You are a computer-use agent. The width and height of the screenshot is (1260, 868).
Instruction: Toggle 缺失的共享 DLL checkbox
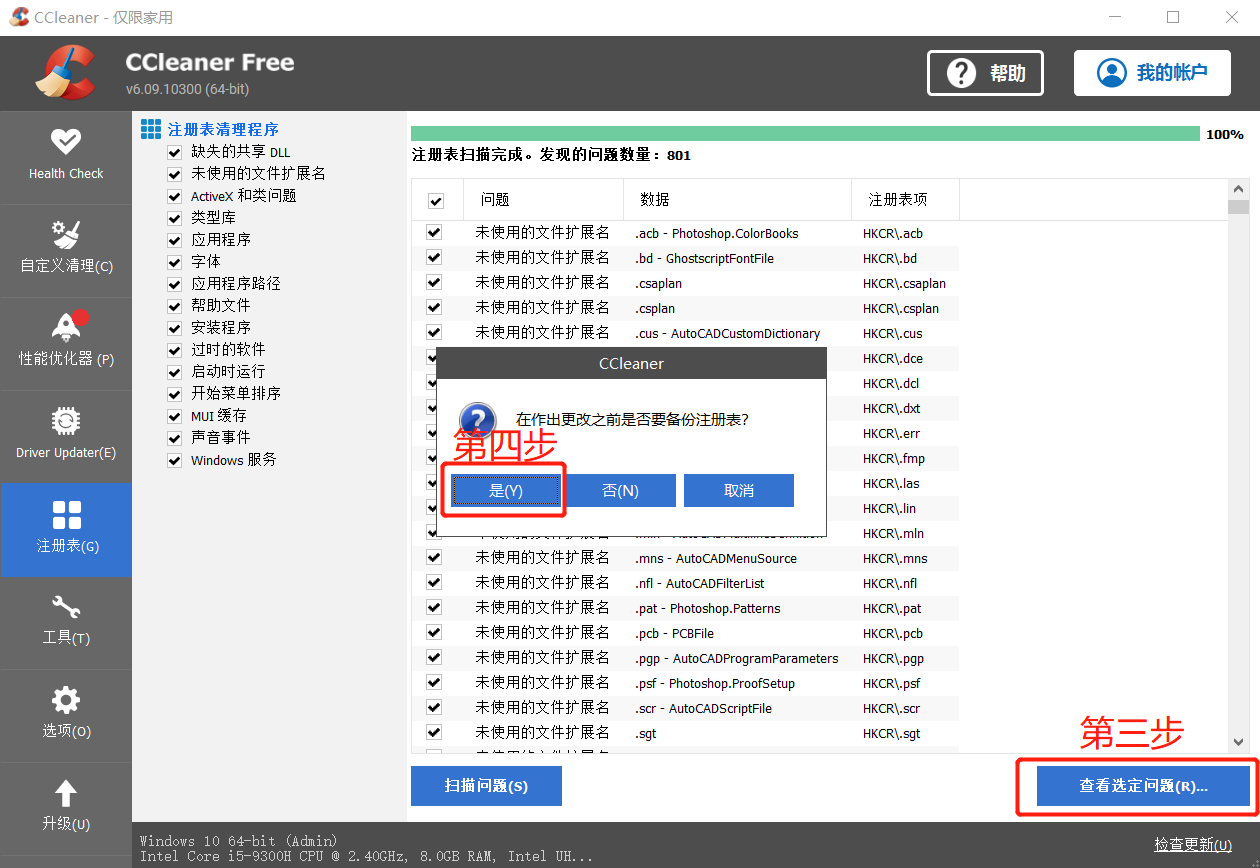coord(174,152)
